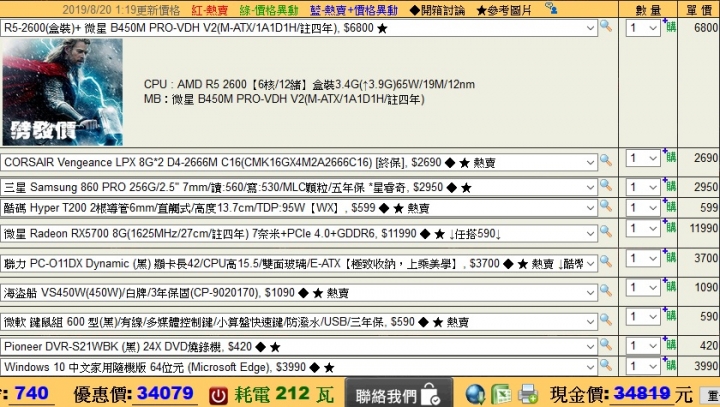The image size is (720, 407).
Task: Expand the R5-2600 + B450M PRO-VDH product dropdown
Action: tap(299, 28)
